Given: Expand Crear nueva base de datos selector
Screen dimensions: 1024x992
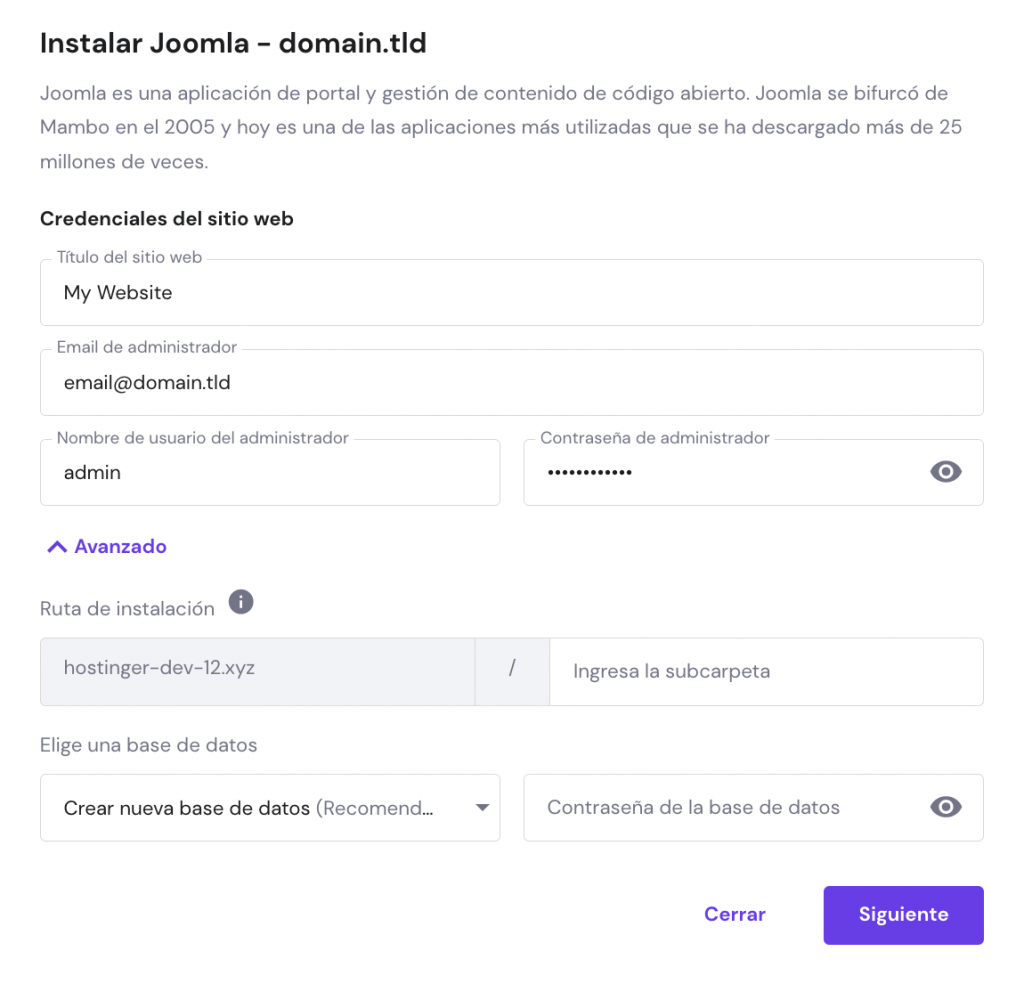Looking at the screenshot, I should tap(270, 807).
